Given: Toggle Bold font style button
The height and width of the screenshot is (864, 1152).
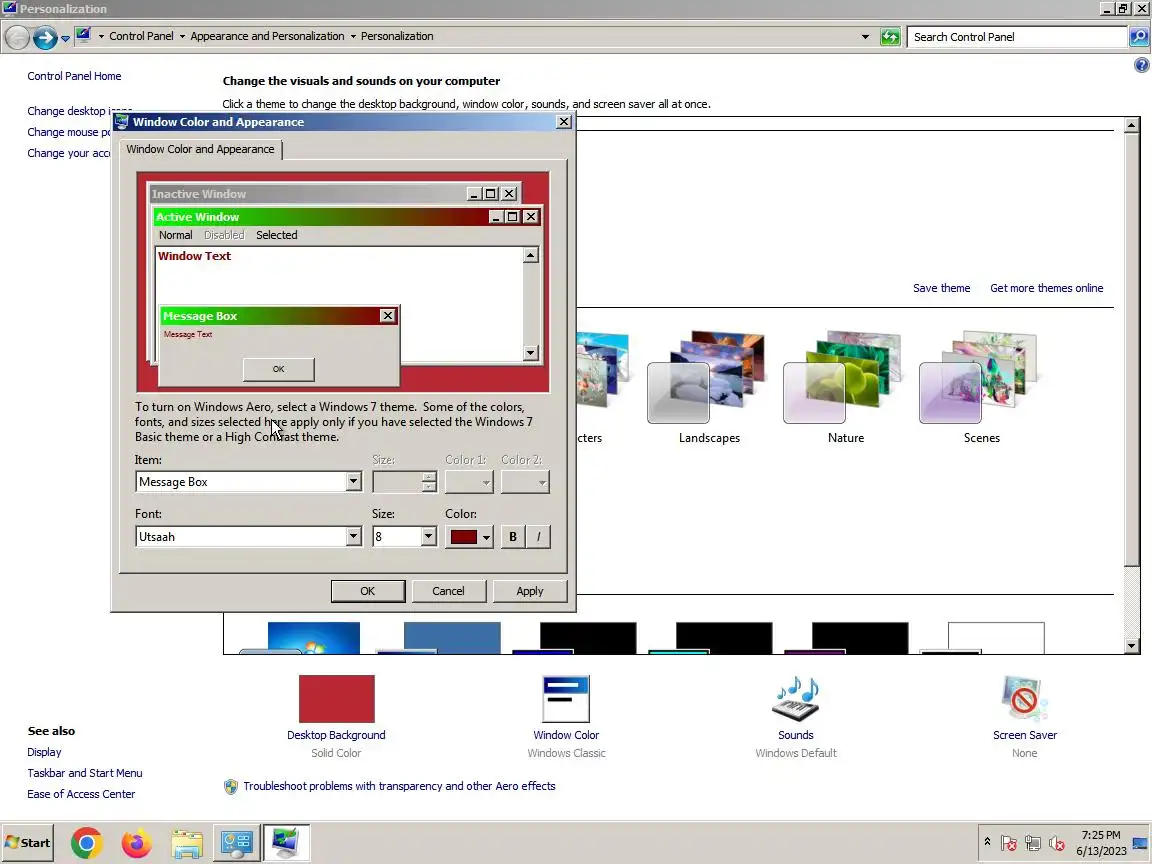Looking at the screenshot, I should [513, 537].
